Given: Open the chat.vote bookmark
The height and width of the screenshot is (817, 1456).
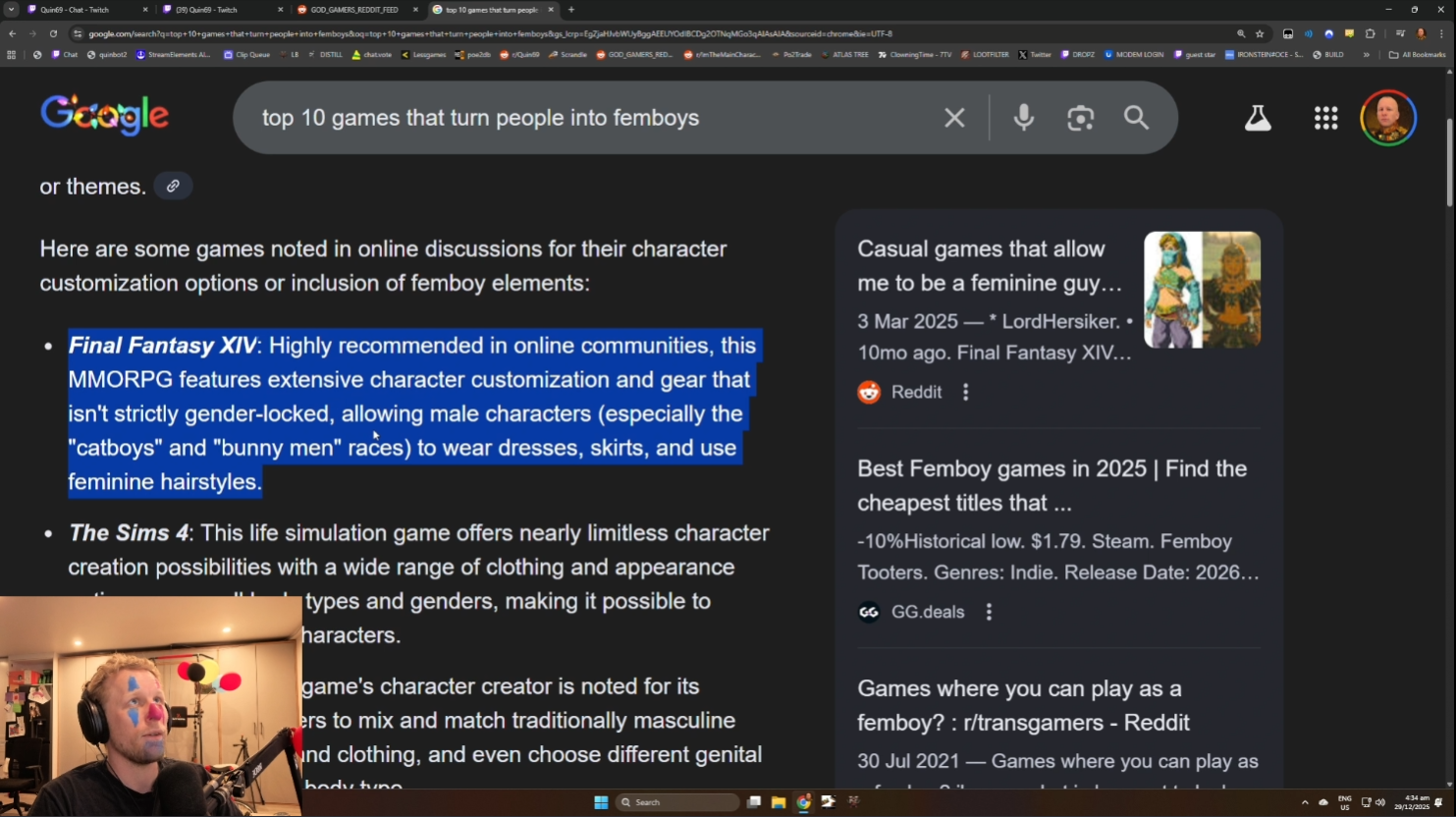Looking at the screenshot, I should 372,55.
